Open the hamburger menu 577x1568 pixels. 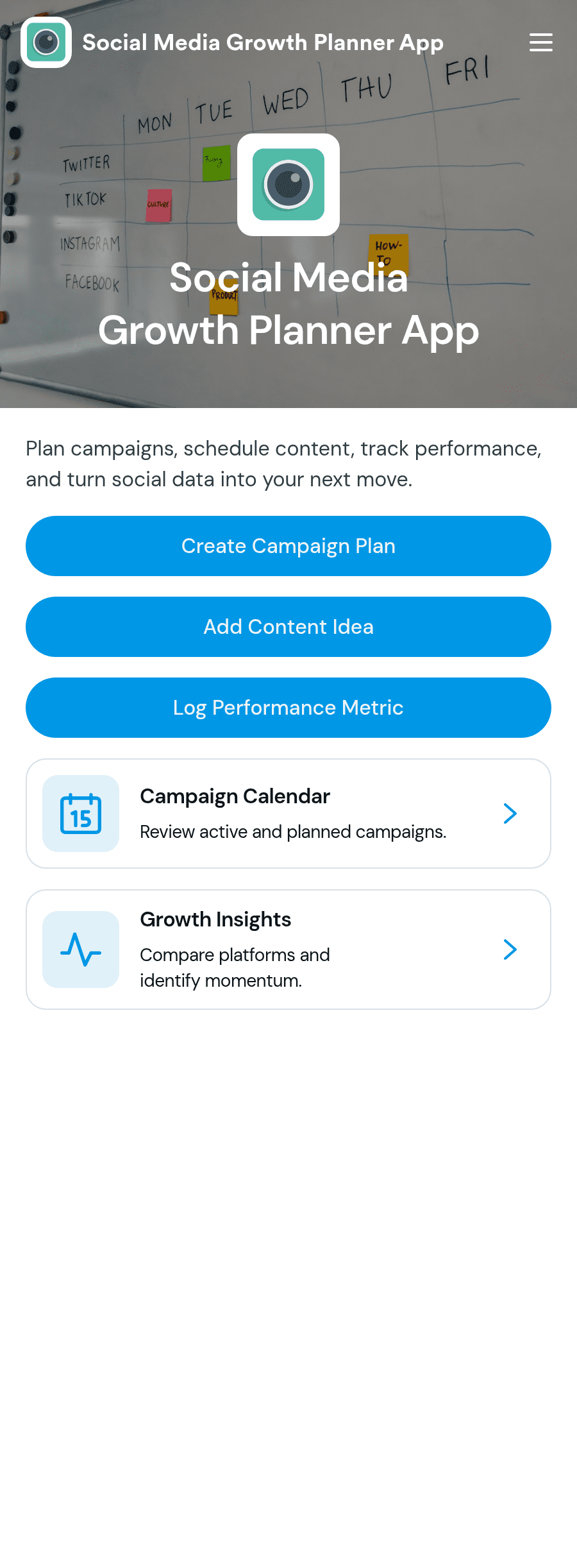[x=541, y=42]
